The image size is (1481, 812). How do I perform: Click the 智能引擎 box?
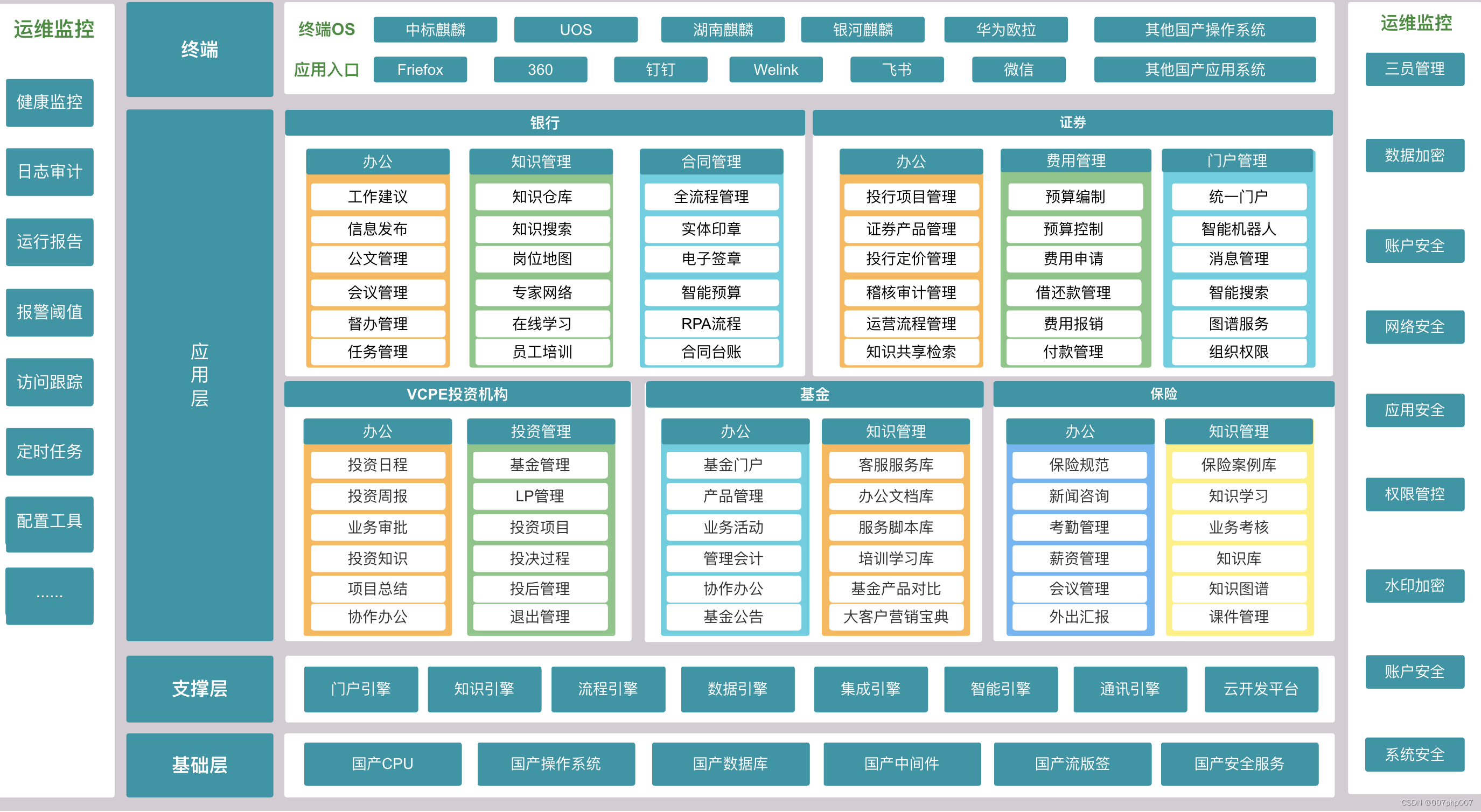[1001, 689]
